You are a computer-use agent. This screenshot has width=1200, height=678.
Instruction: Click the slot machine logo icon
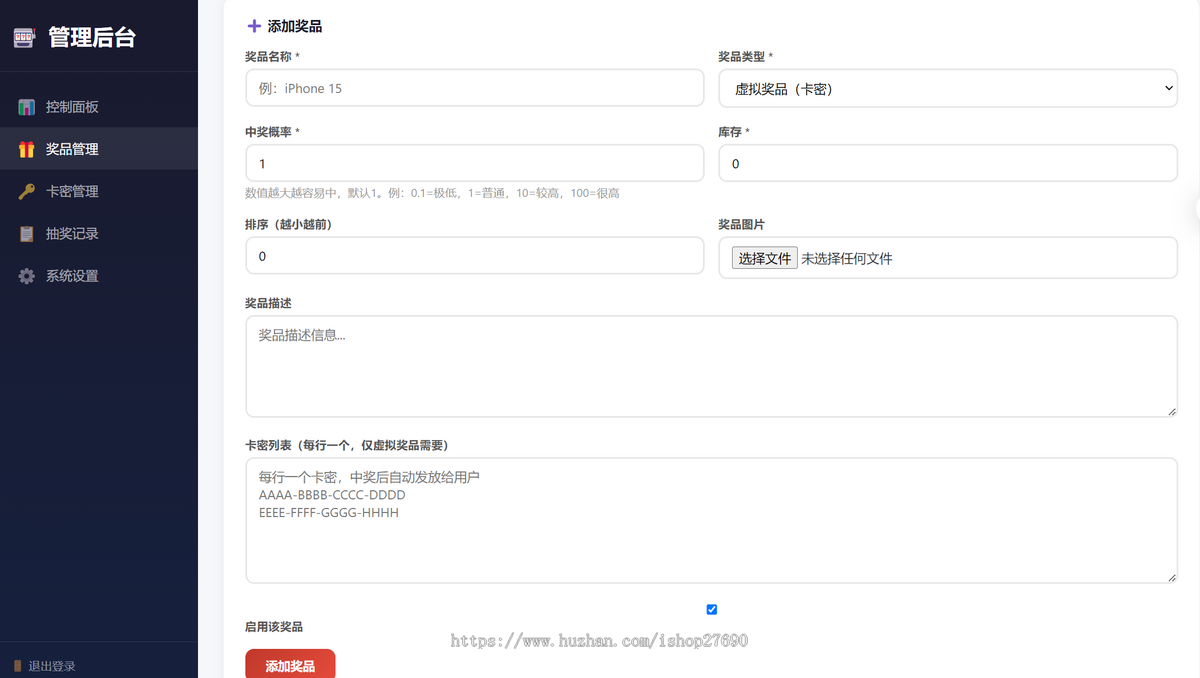click(x=24, y=38)
